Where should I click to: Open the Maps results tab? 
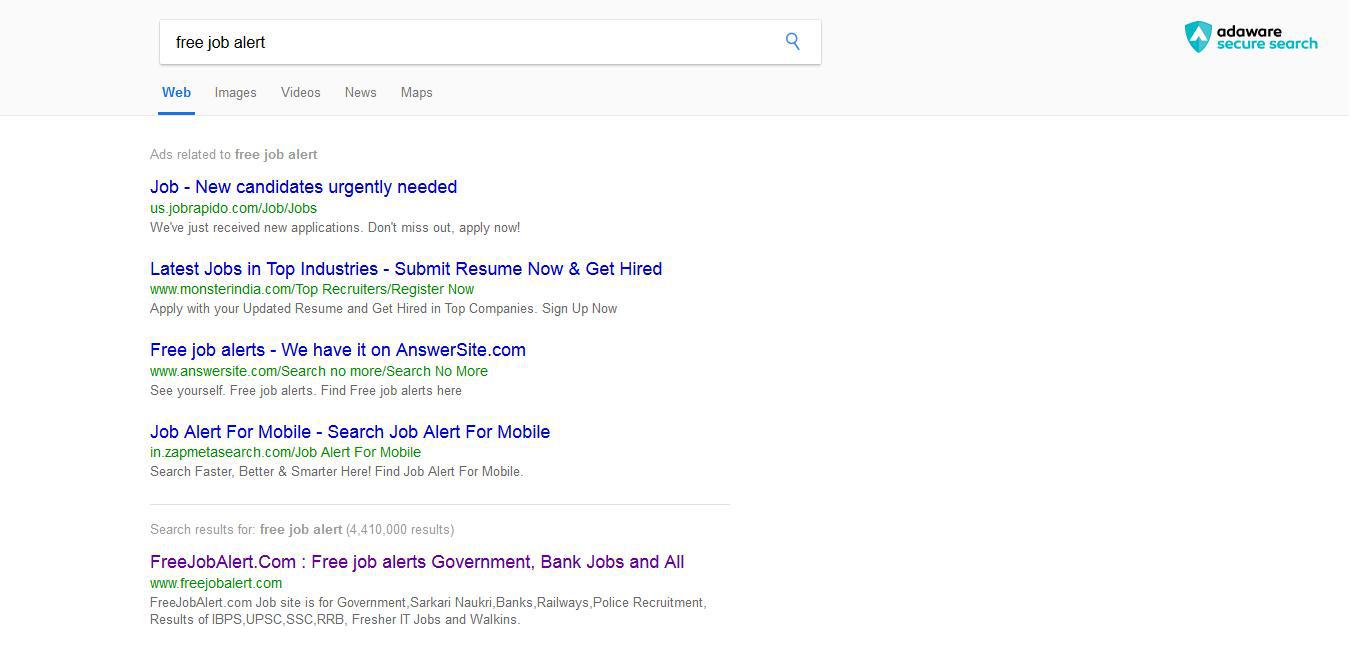(416, 92)
